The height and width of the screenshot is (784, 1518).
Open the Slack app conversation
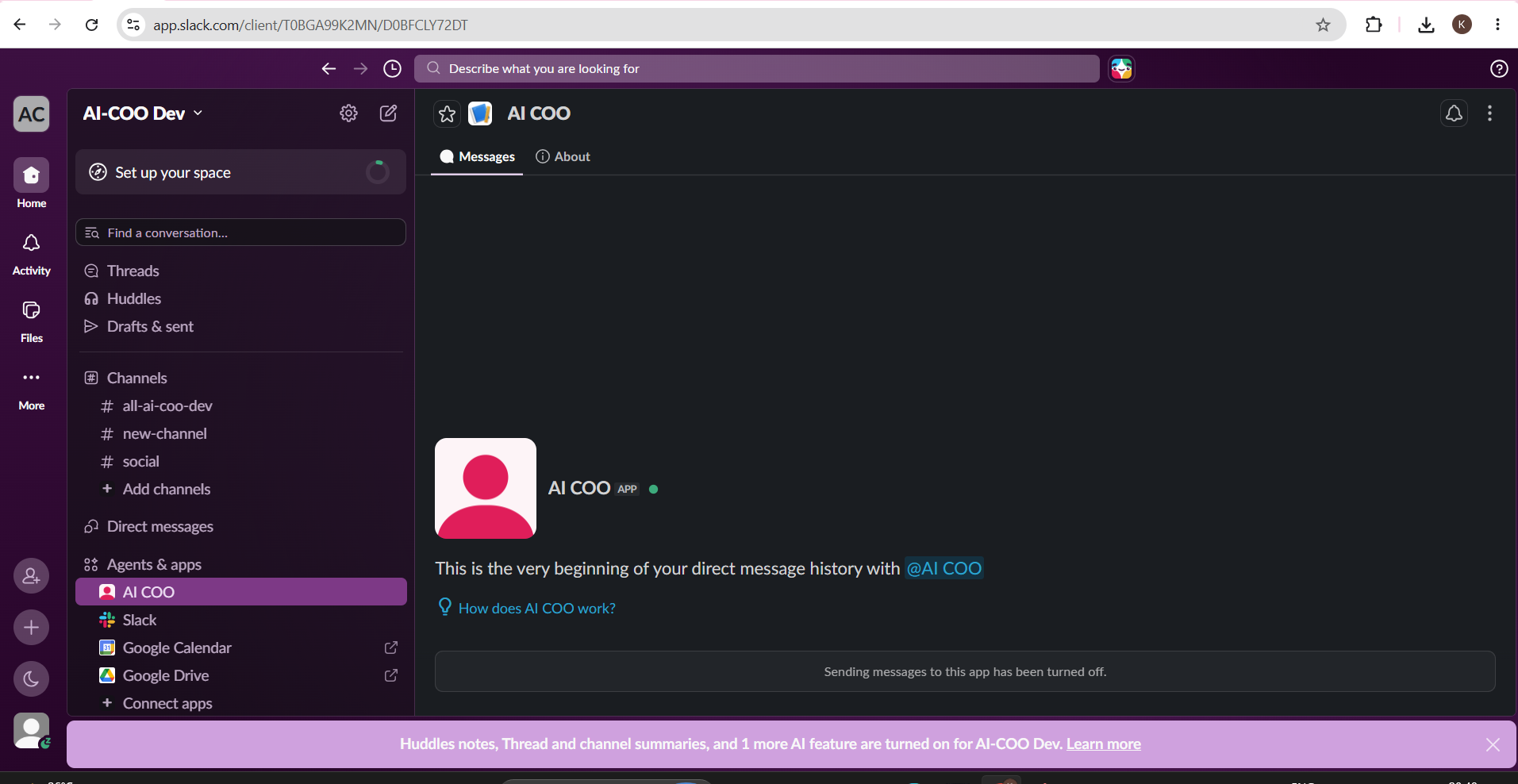click(240, 620)
